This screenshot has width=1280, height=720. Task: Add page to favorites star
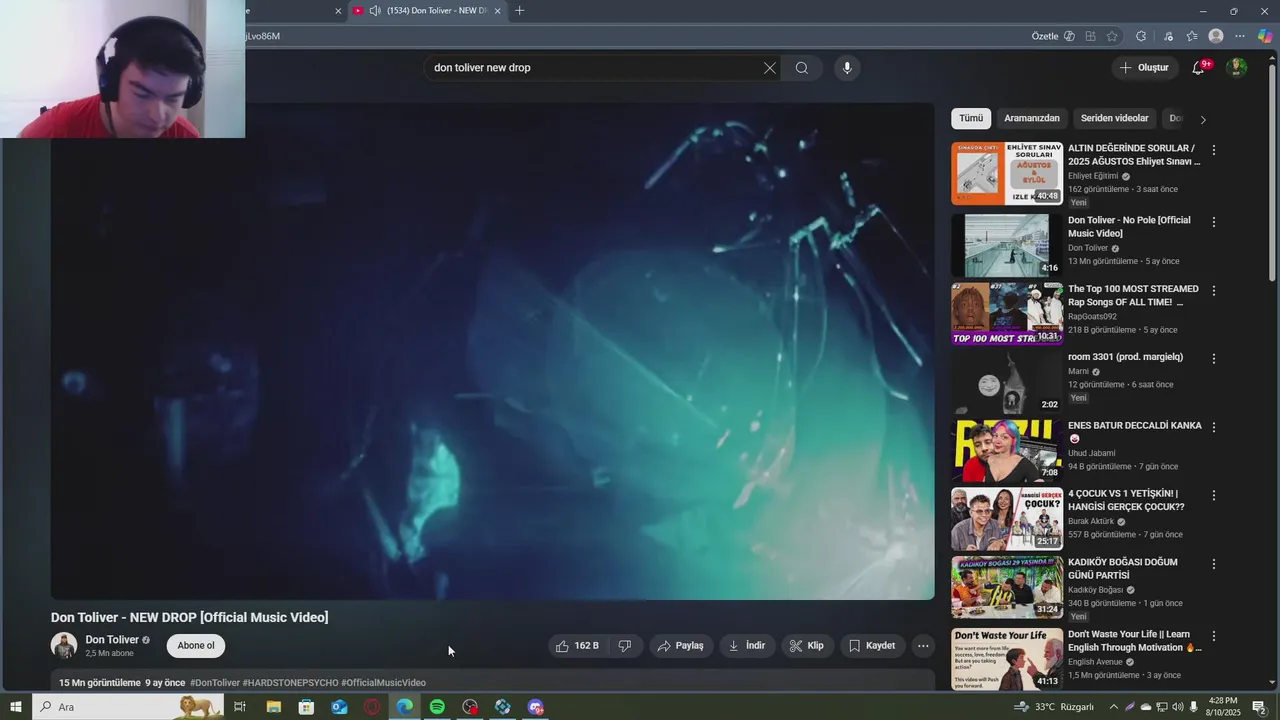click(1112, 36)
